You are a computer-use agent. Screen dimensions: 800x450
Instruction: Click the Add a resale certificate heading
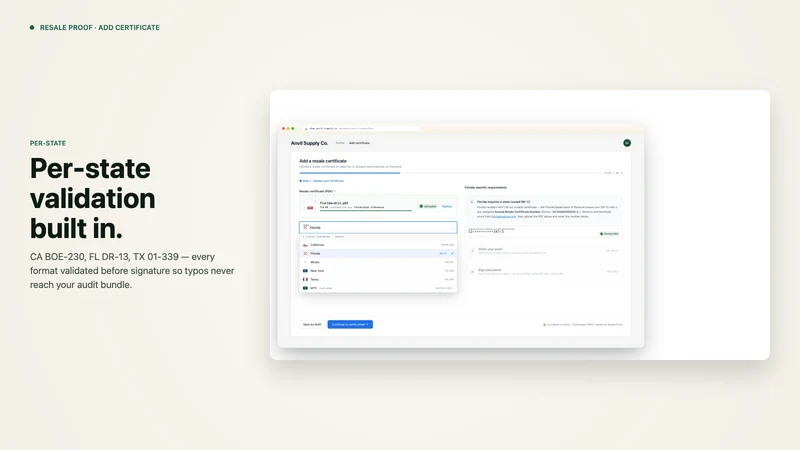coord(322,161)
